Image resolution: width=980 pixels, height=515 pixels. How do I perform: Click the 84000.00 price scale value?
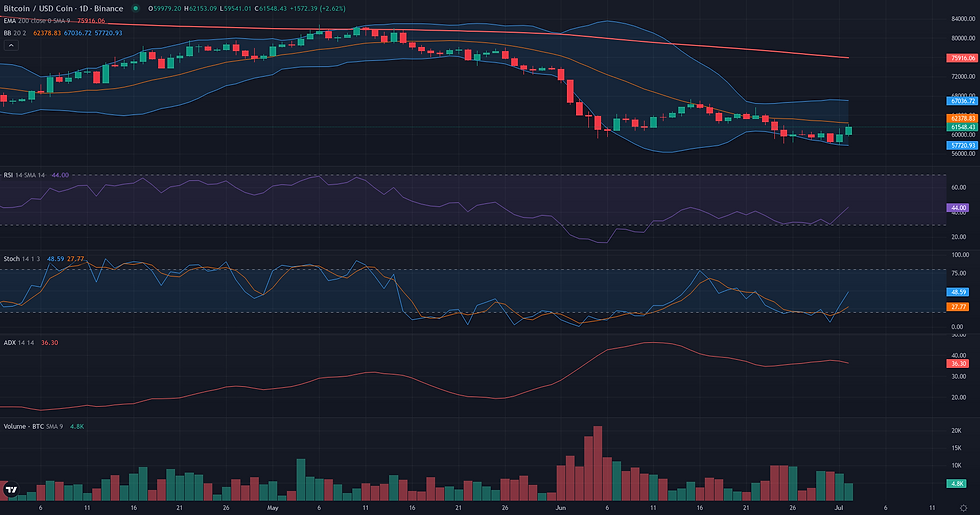pos(963,19)
